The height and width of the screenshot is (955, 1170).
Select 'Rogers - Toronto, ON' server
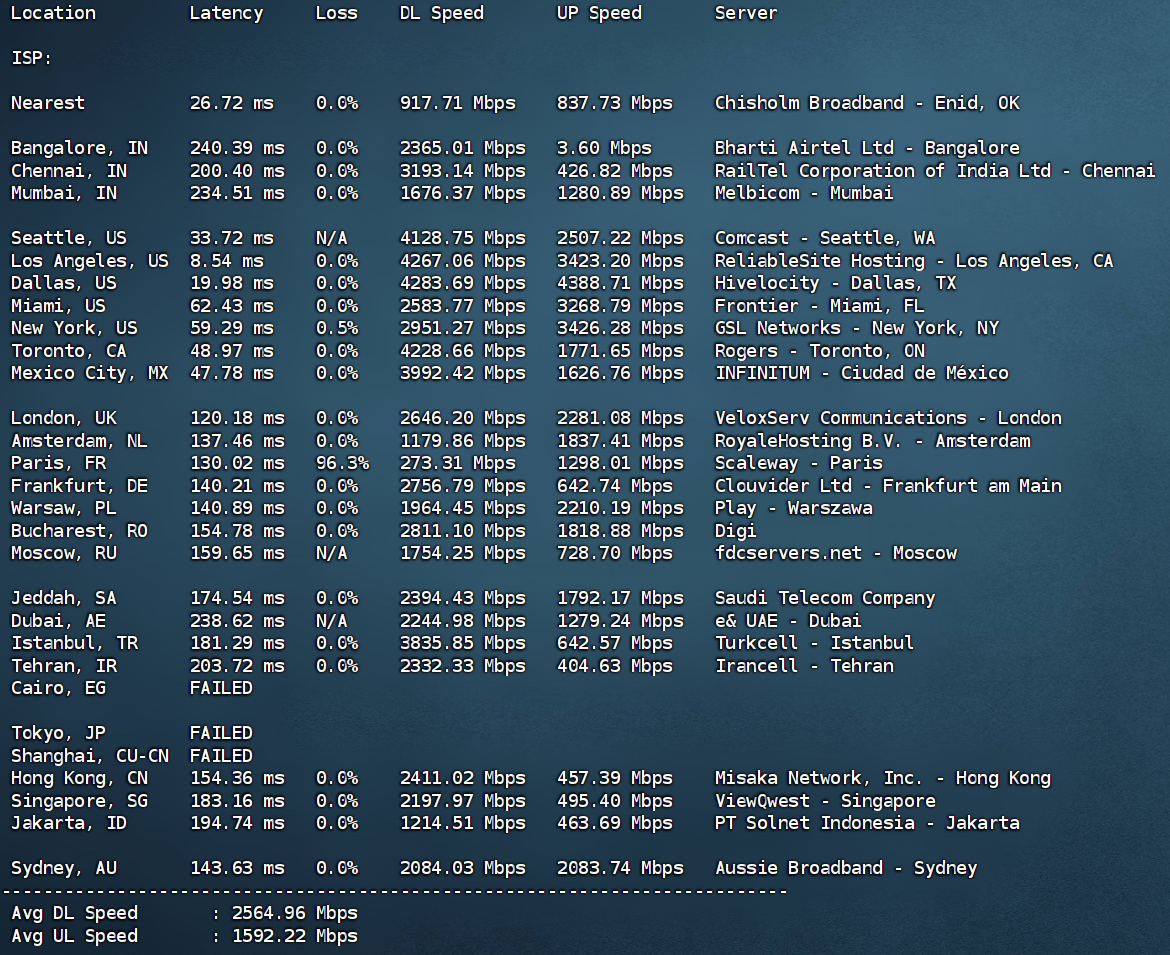coord(820,351)
